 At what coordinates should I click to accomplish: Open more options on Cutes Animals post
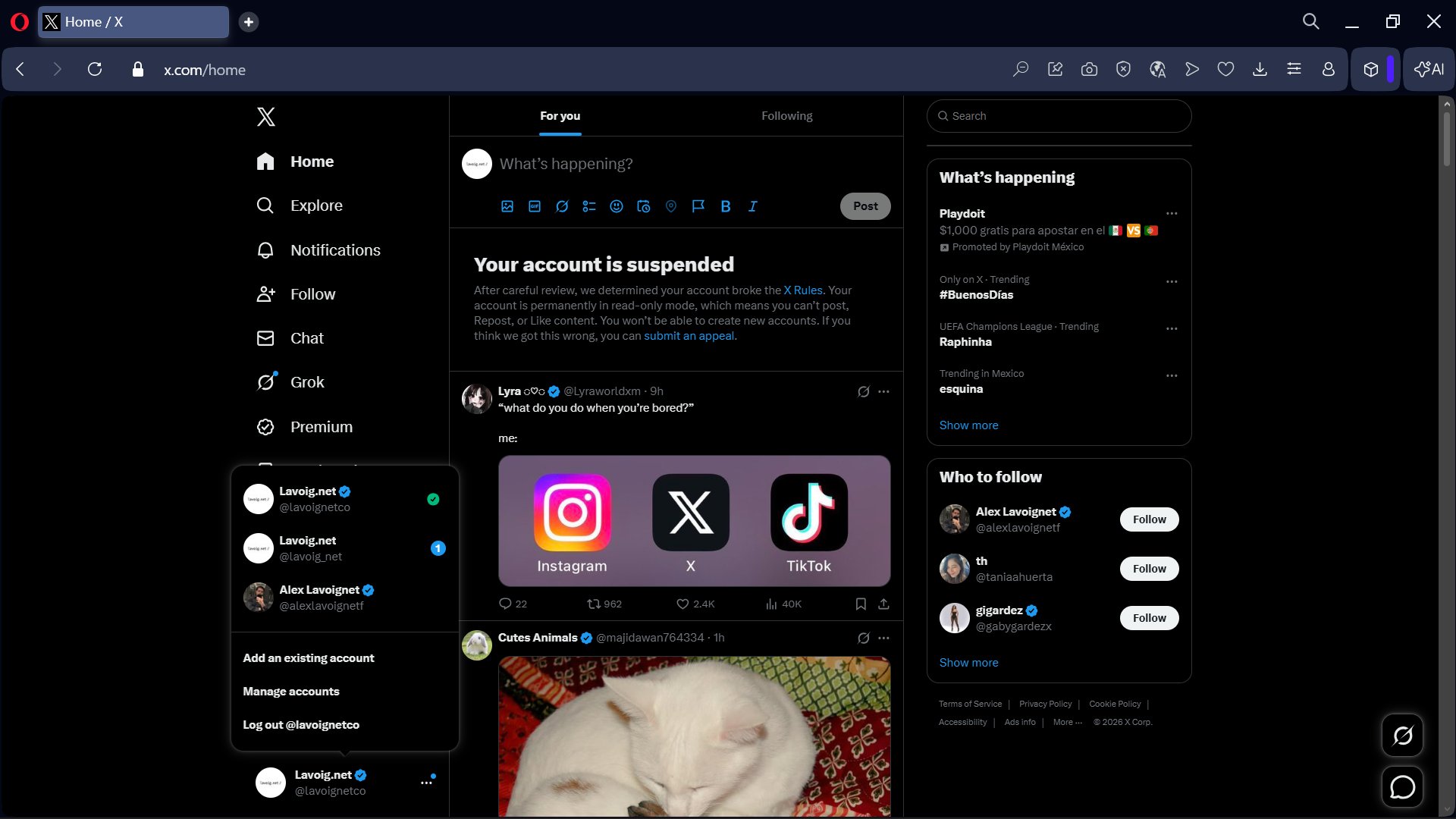(883, 638)
